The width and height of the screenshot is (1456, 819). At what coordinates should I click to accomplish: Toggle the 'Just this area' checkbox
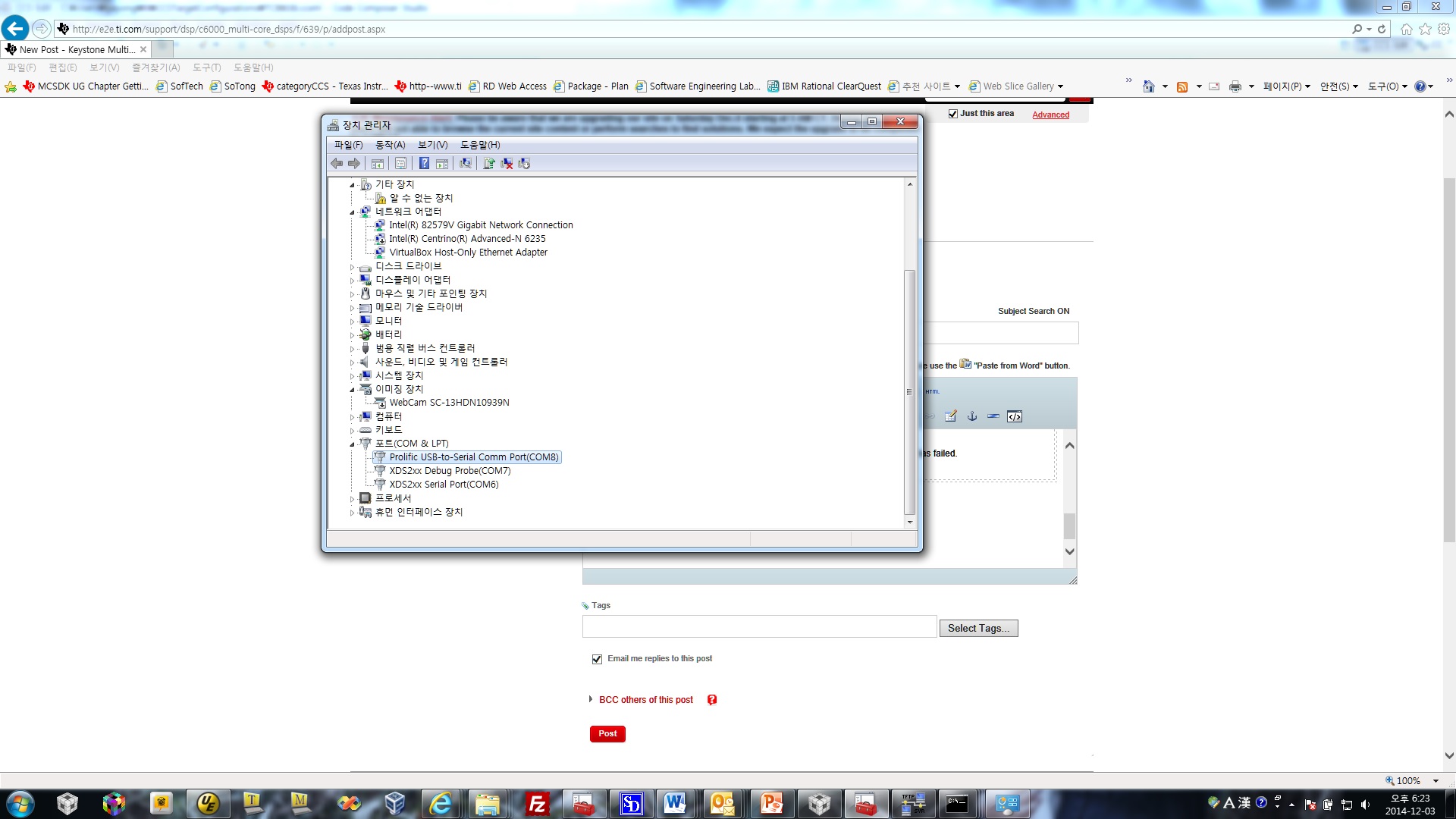click(953, 114)
